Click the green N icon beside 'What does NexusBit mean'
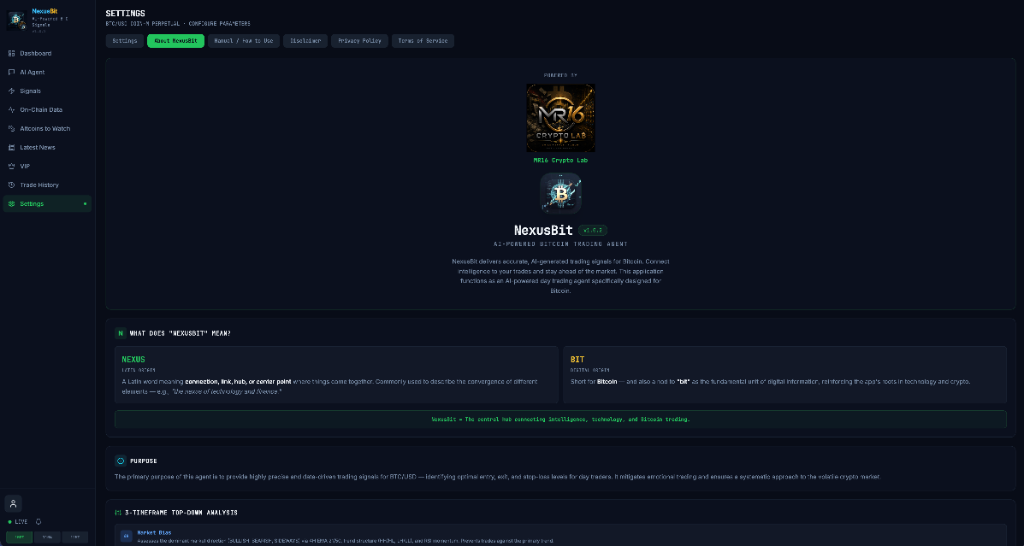The width and height of the screenshot is (1024, 546). (120, 334)
